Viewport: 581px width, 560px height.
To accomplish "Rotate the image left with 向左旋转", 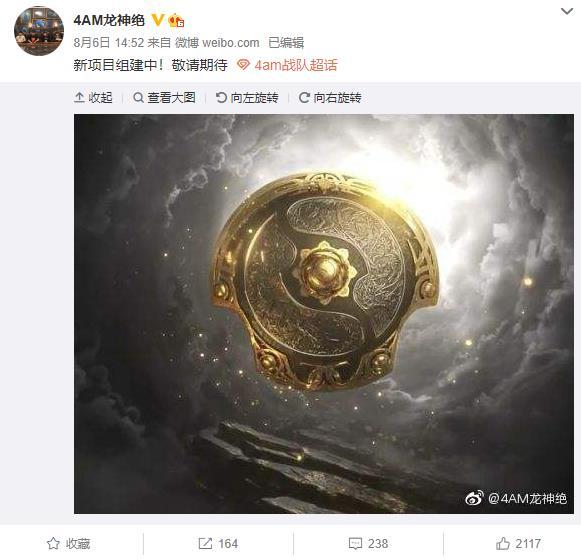I will [247, 97].
